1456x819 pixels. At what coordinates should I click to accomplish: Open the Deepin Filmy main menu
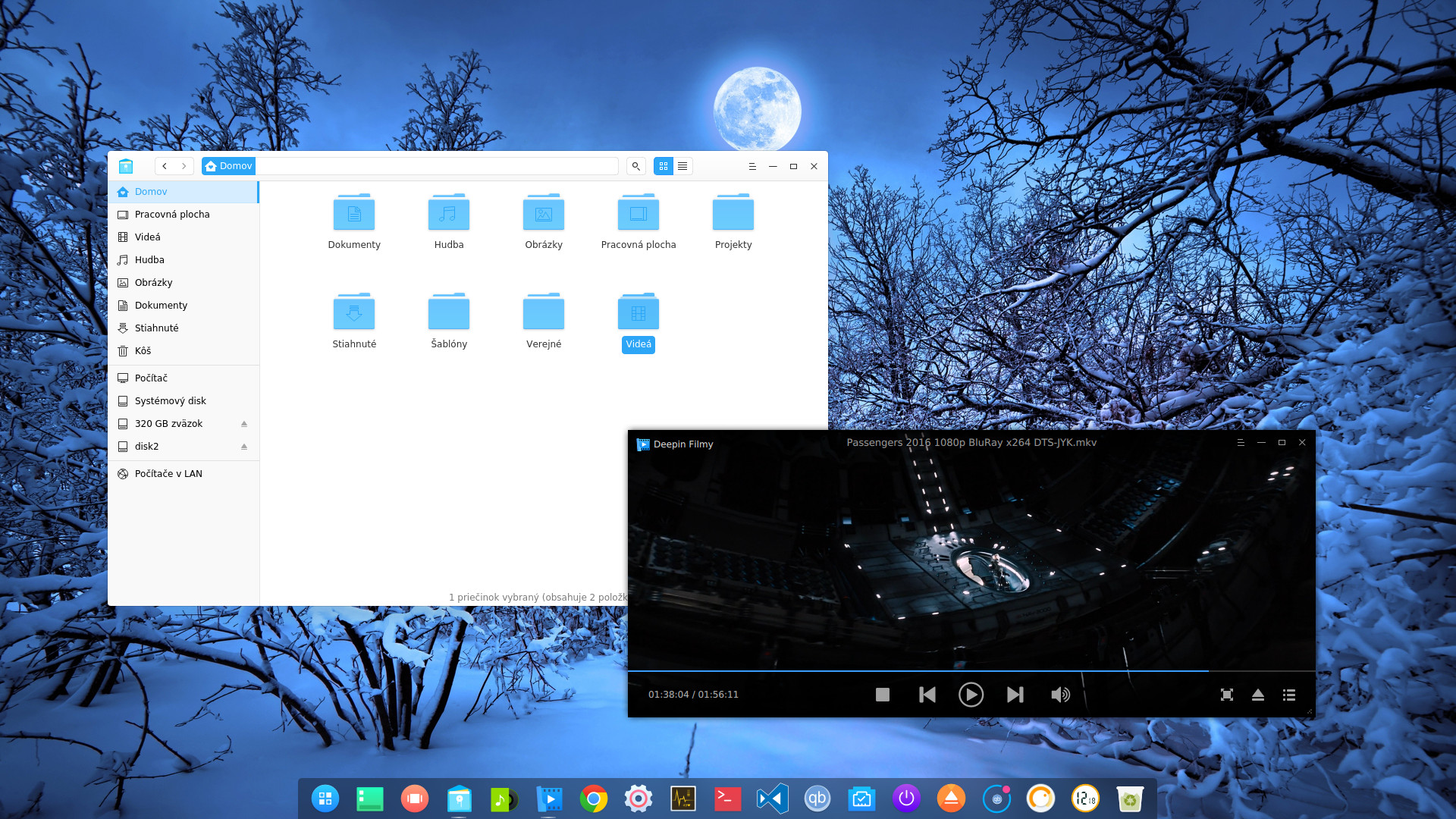pyautogui.click(x=1241, y=443)
